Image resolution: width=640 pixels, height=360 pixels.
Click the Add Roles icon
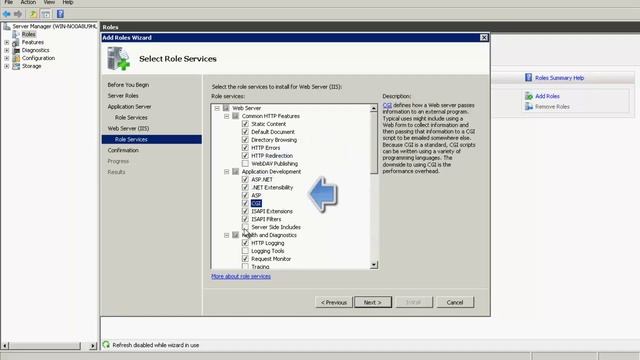tap(529, 96)
